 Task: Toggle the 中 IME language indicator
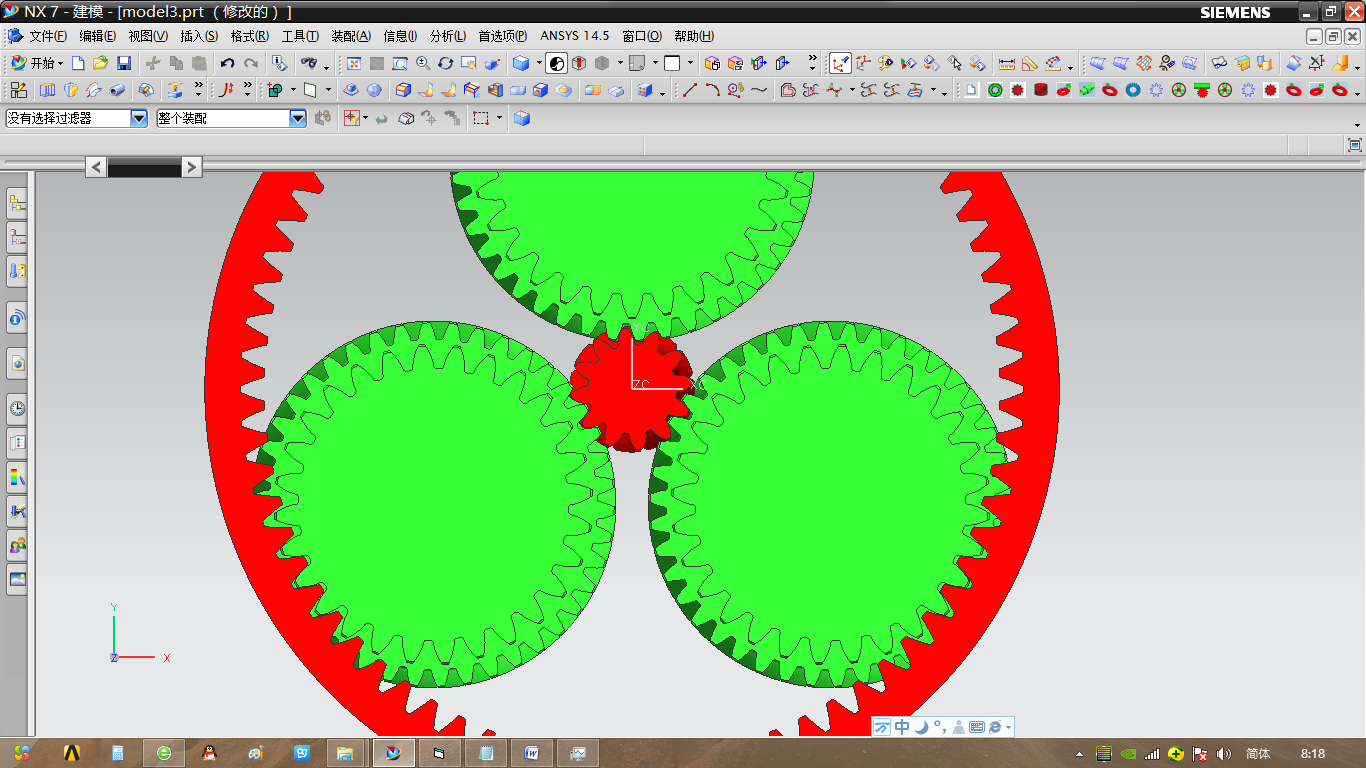(x=902, y=727)
